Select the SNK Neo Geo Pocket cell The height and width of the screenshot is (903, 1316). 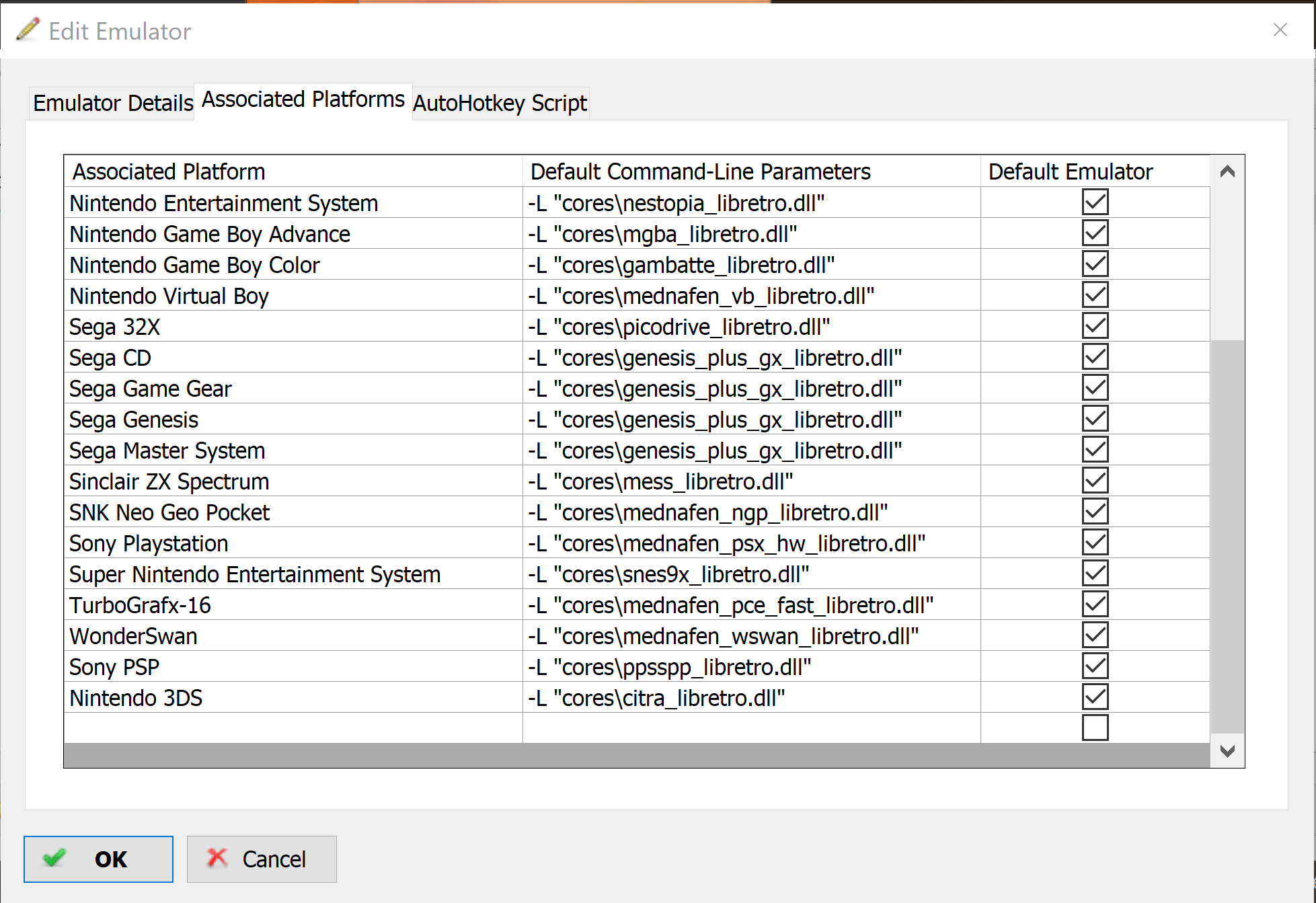tap(293, 512)
